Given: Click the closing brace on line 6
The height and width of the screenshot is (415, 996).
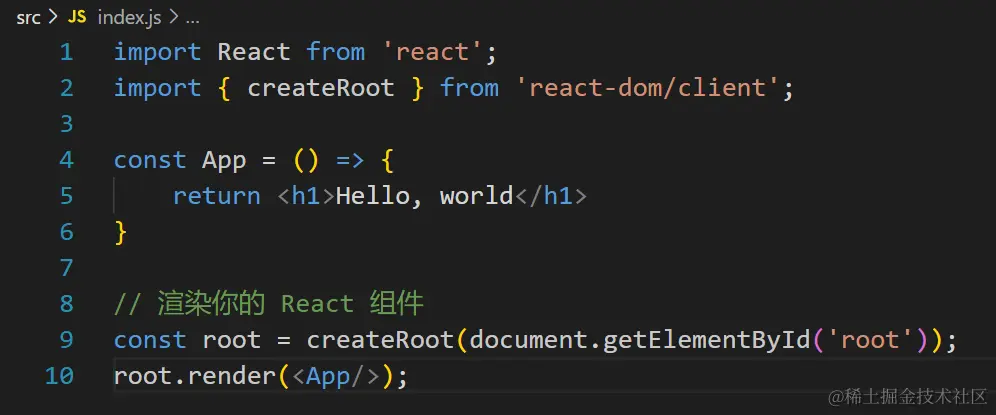Looking at the screenshot, I should (x=121, y=233).
